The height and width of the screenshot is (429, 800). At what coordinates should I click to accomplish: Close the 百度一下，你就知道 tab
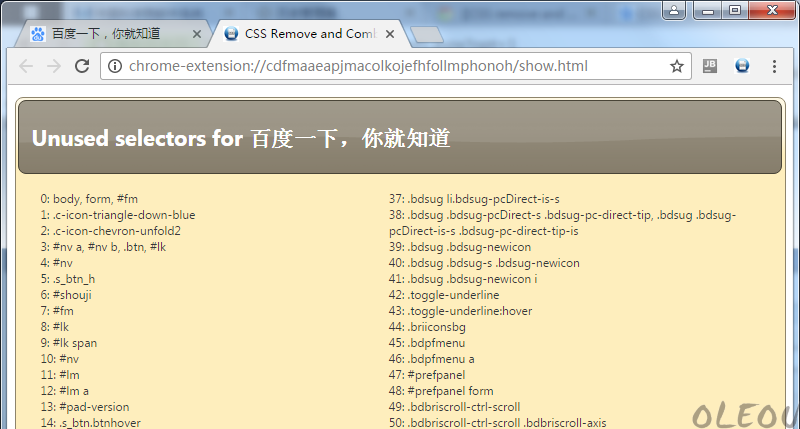click(196, 34)
